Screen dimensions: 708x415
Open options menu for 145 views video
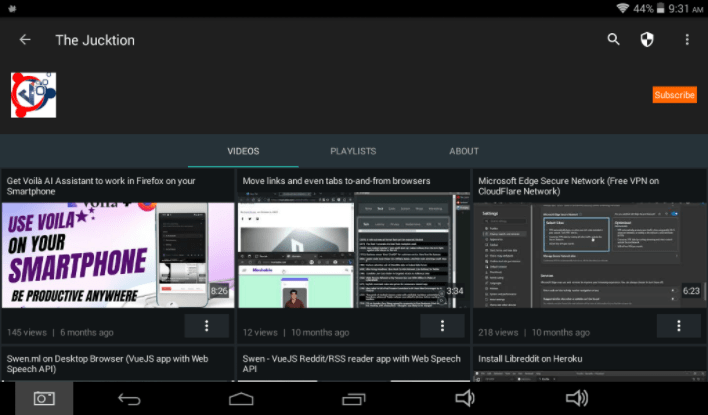tap(206, 326)
